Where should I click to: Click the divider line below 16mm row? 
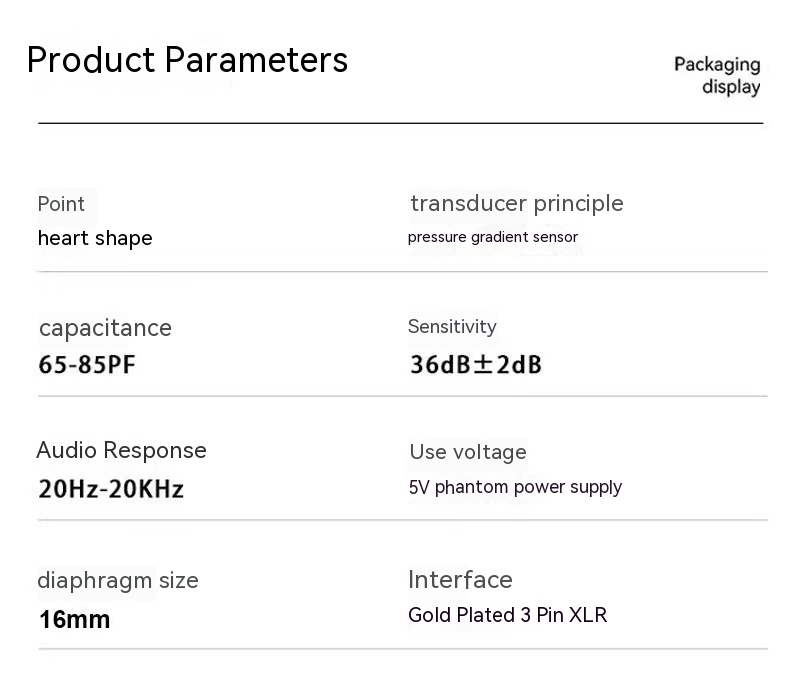pos(400,649)
